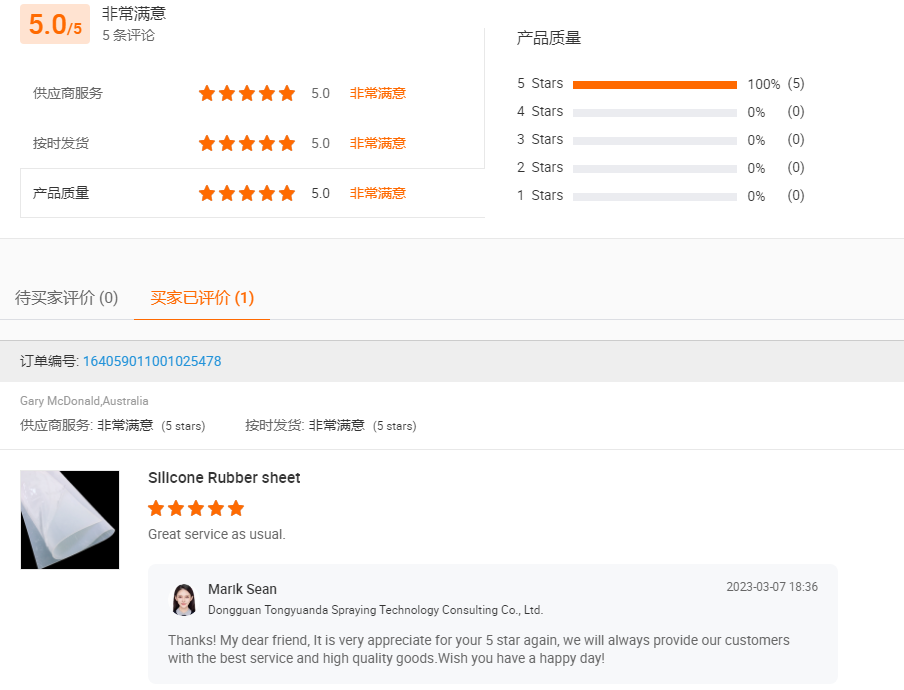The width and height of the screenshot is (904, 690).
Task: Select the 供应商服务 rating row label
Action: coord(68,93)
